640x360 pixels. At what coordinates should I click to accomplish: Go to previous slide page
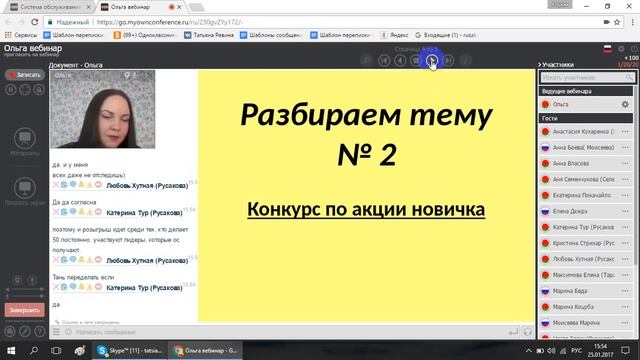[x=400, y=60]
